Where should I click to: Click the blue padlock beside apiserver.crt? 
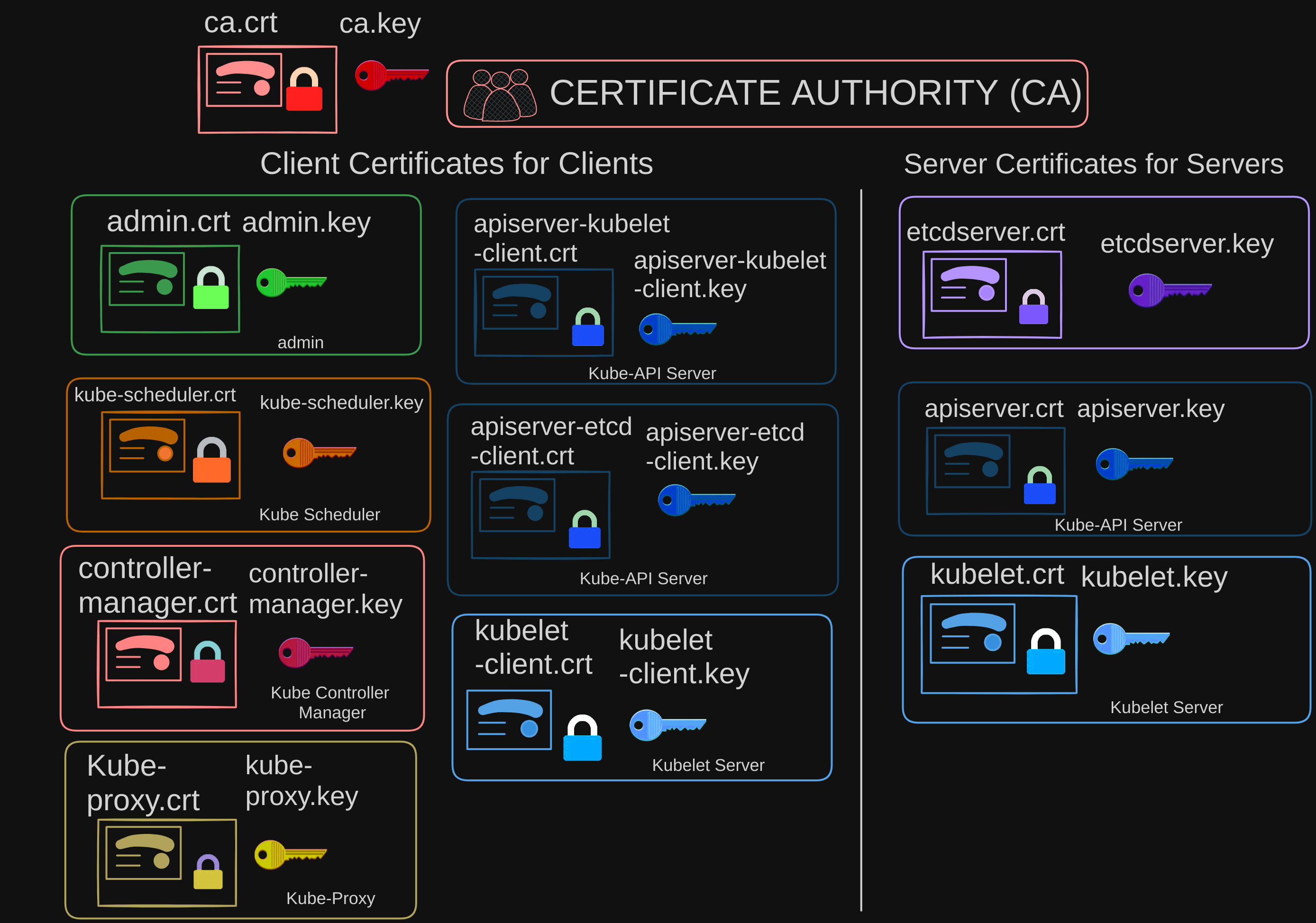tap(1040, 485)
